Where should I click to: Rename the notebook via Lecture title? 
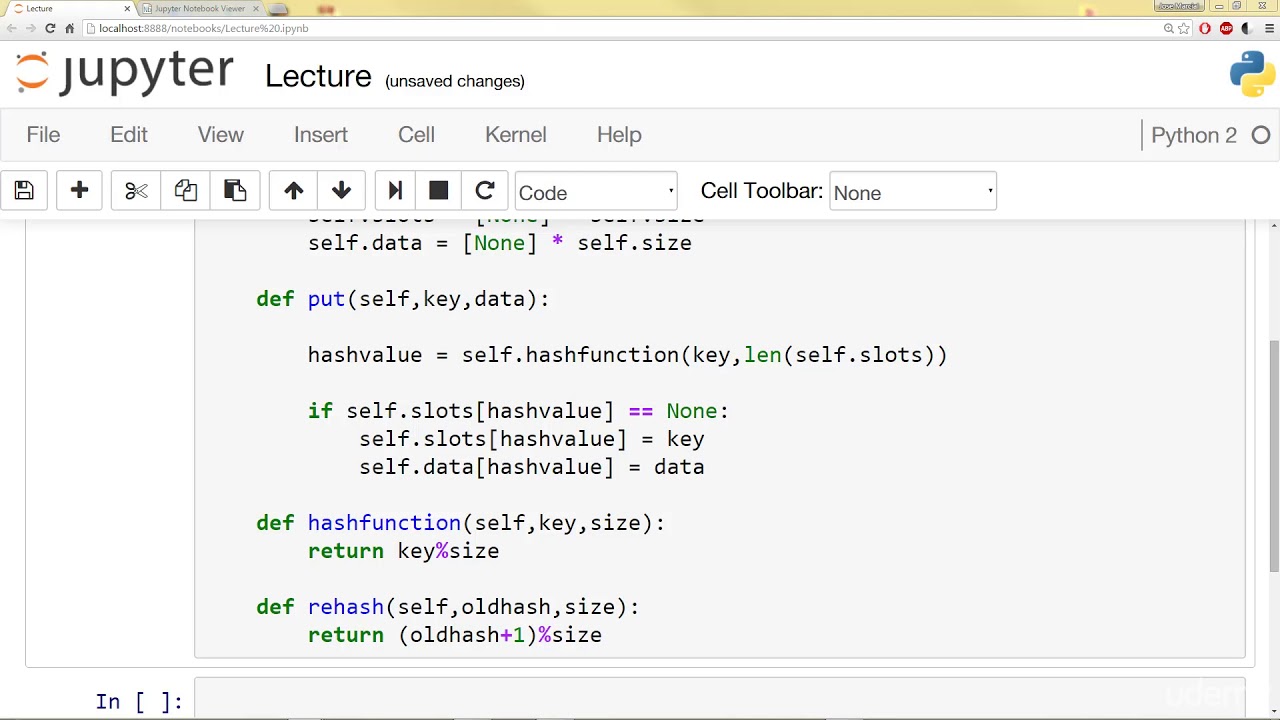[318, 77]
